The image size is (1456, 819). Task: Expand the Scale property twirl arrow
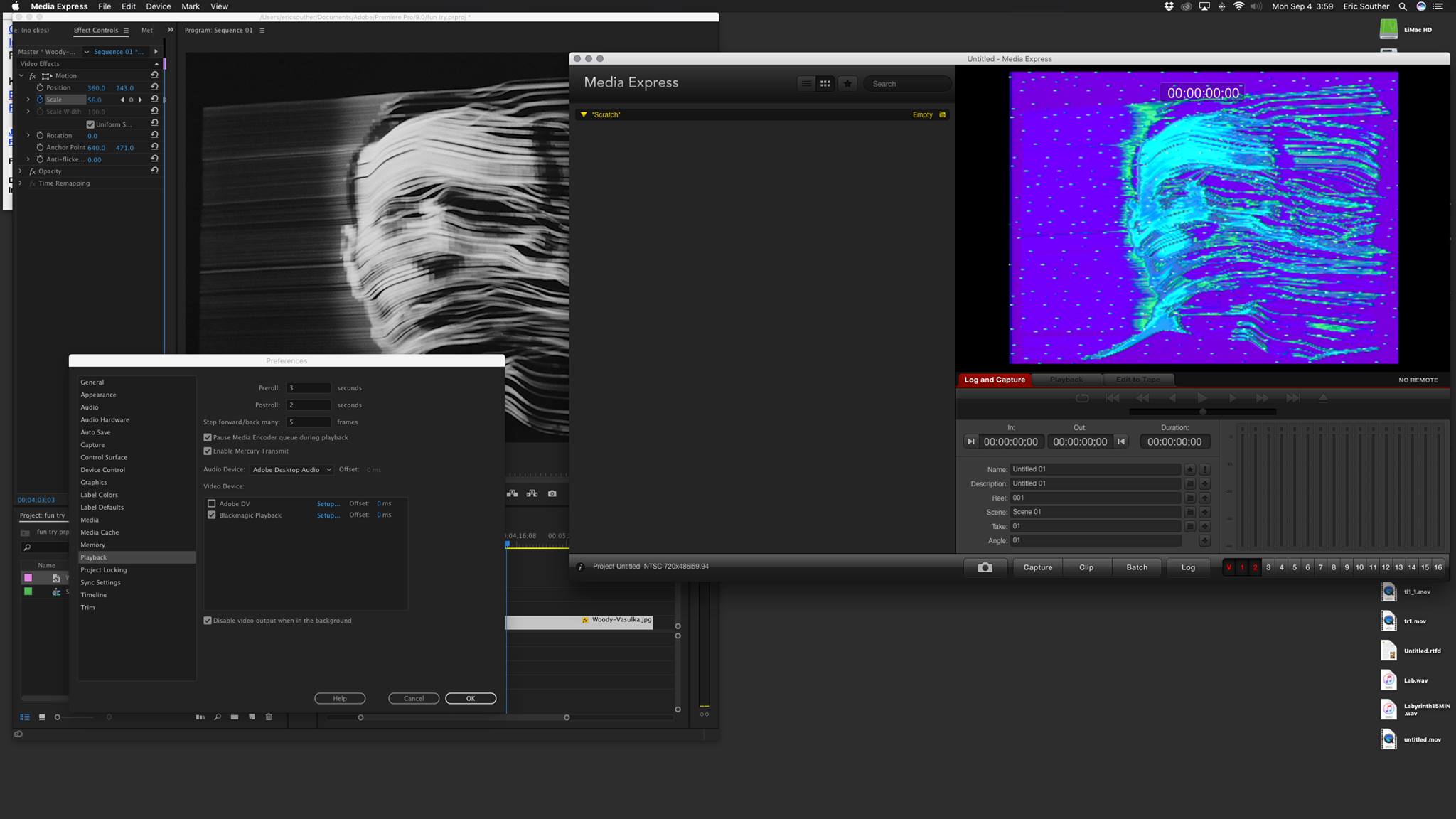28,100
